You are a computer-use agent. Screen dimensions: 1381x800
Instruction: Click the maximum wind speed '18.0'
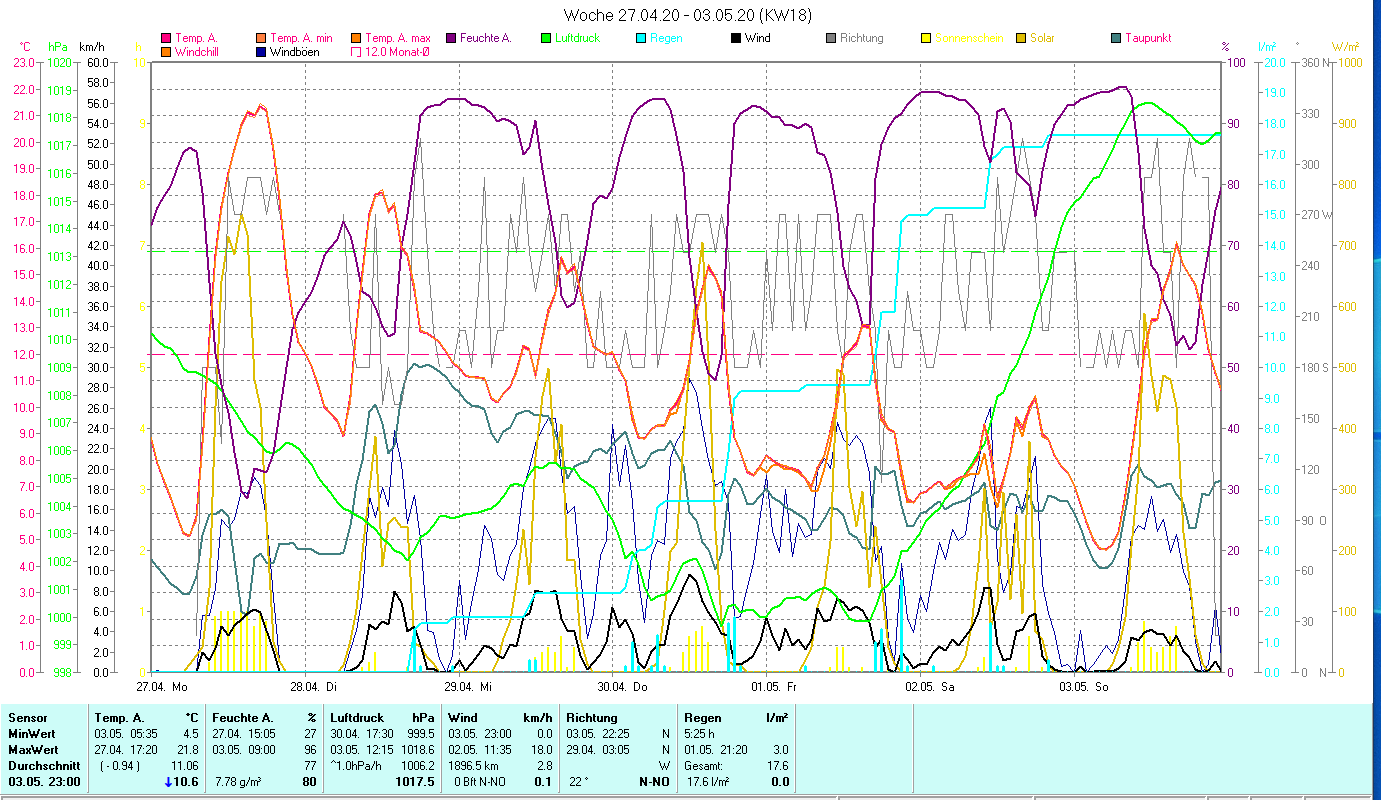(540, 750)
